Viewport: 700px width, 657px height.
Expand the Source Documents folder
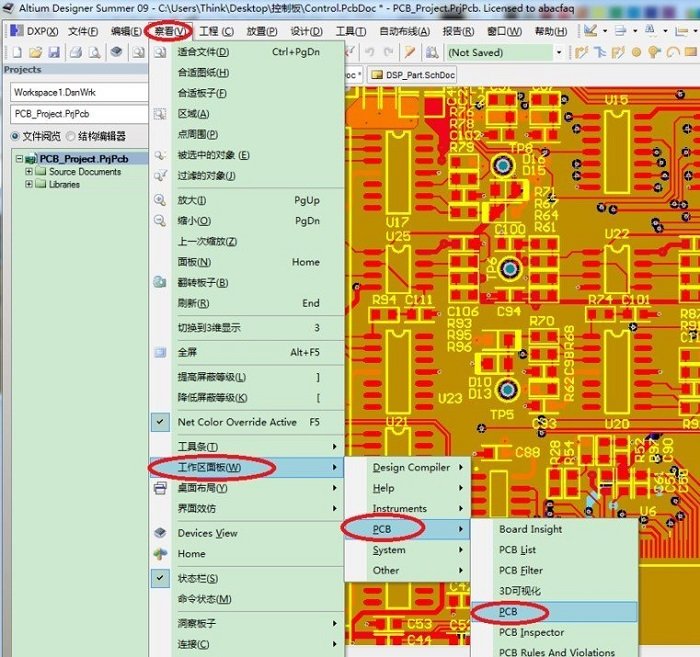point(29,171)
